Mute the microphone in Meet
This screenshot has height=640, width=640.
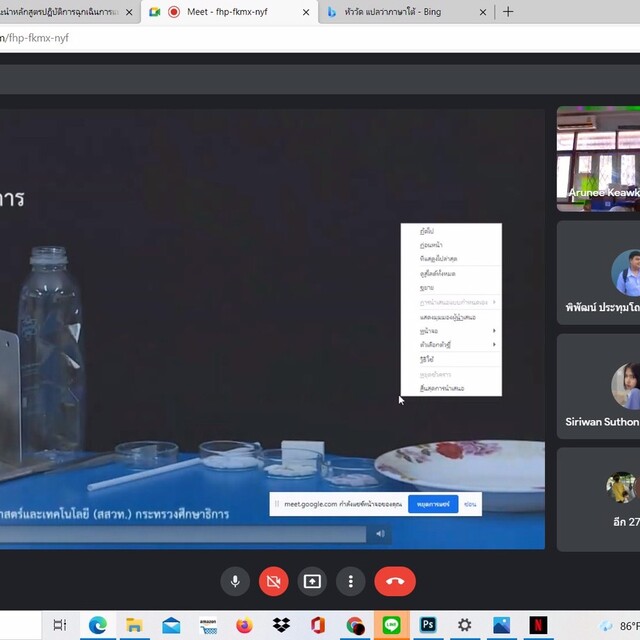[235, 581]
